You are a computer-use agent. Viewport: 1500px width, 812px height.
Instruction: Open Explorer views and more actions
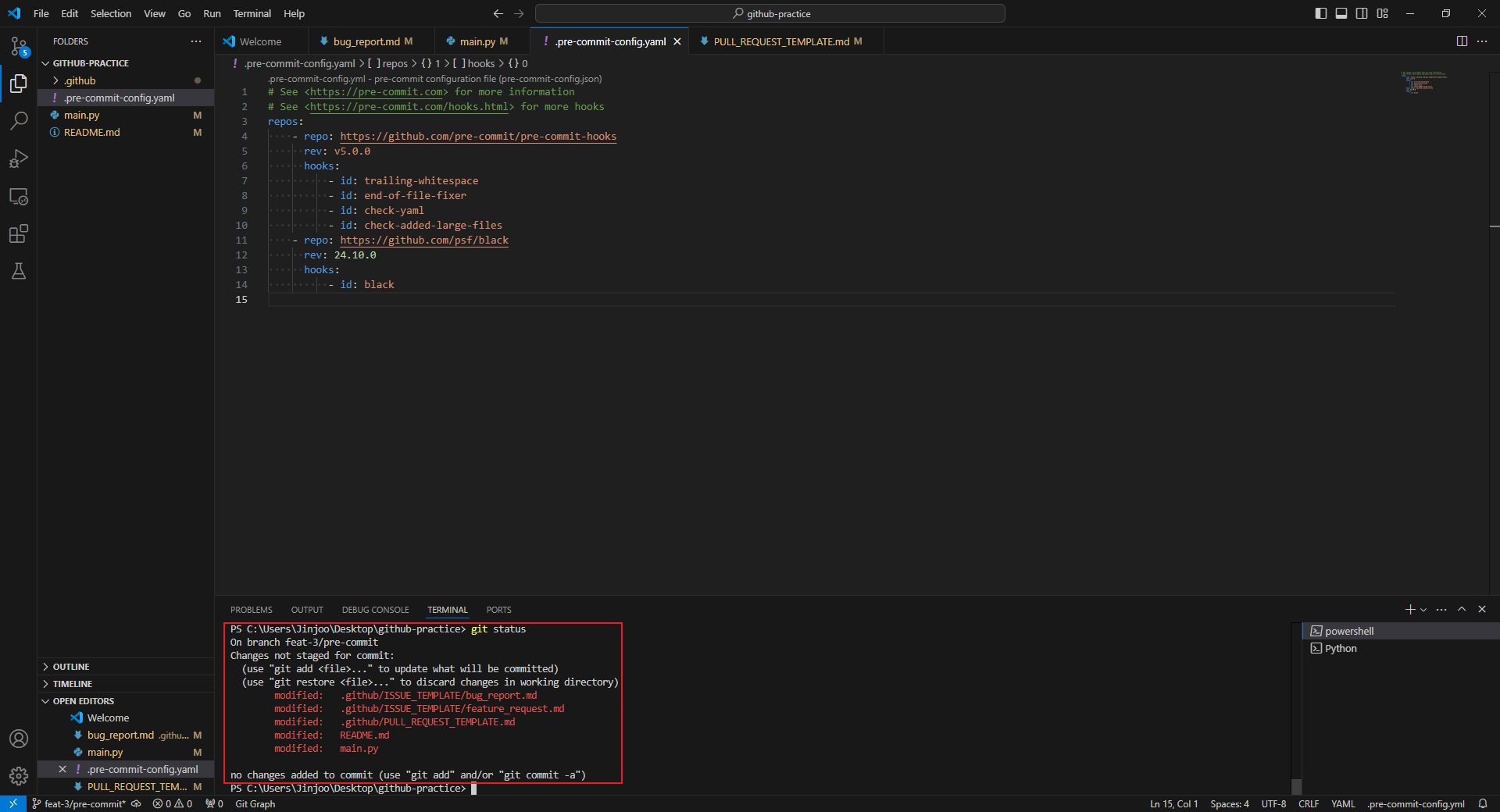pyautogui.click(x=195, y=41)
